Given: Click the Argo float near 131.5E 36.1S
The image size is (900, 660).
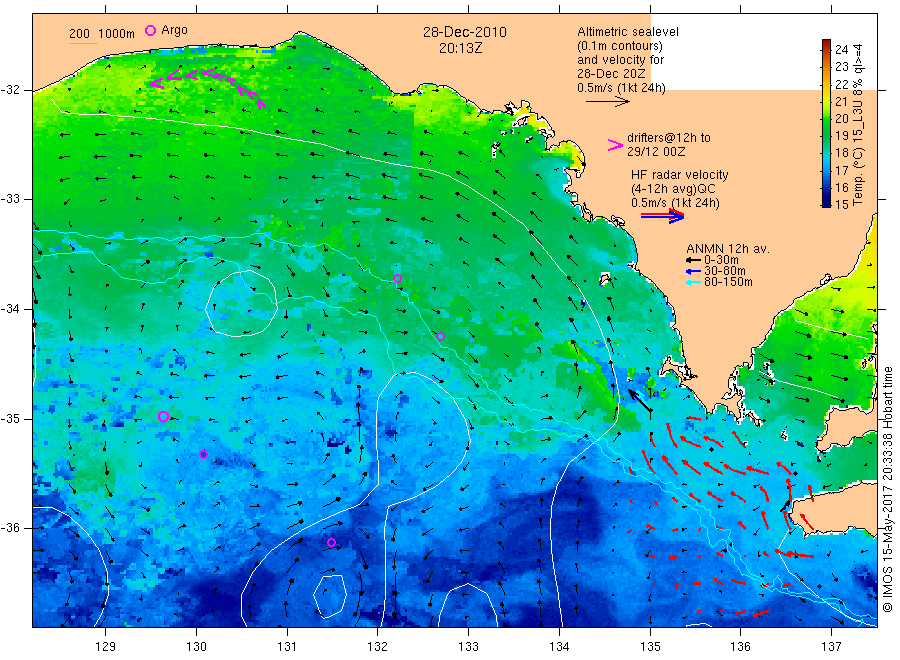Looking at the screenshot, I should (331, 543).
